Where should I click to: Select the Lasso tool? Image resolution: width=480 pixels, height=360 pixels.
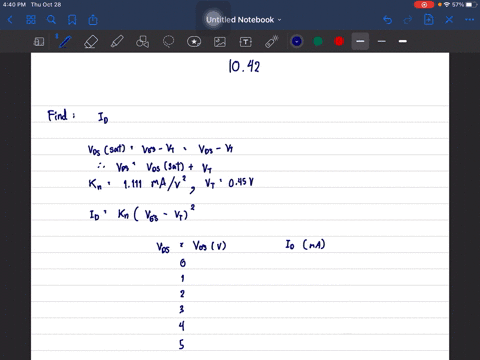coord(168,42)
